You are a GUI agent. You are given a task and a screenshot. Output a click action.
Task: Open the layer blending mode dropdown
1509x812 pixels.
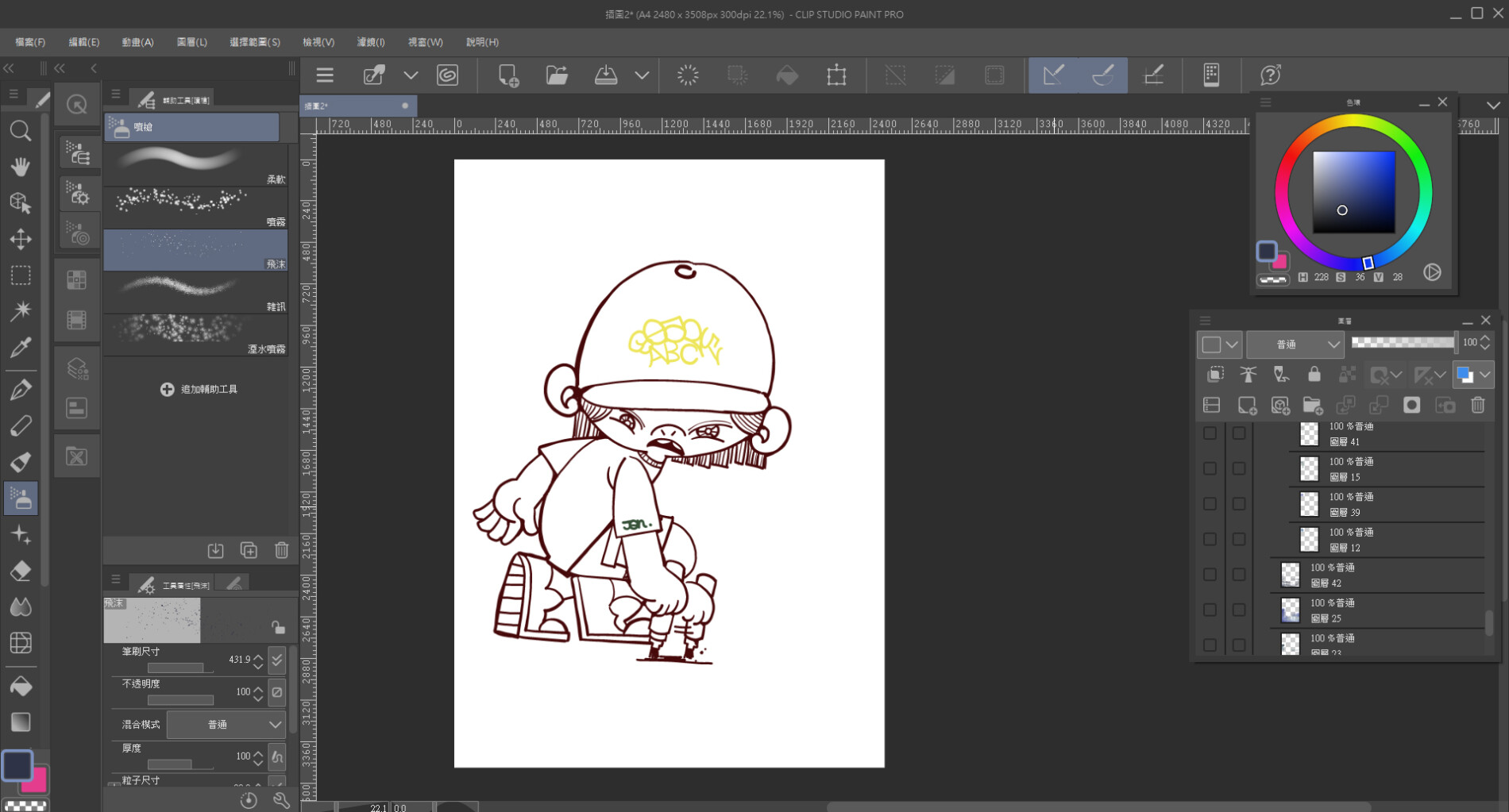click(1295, 344)
